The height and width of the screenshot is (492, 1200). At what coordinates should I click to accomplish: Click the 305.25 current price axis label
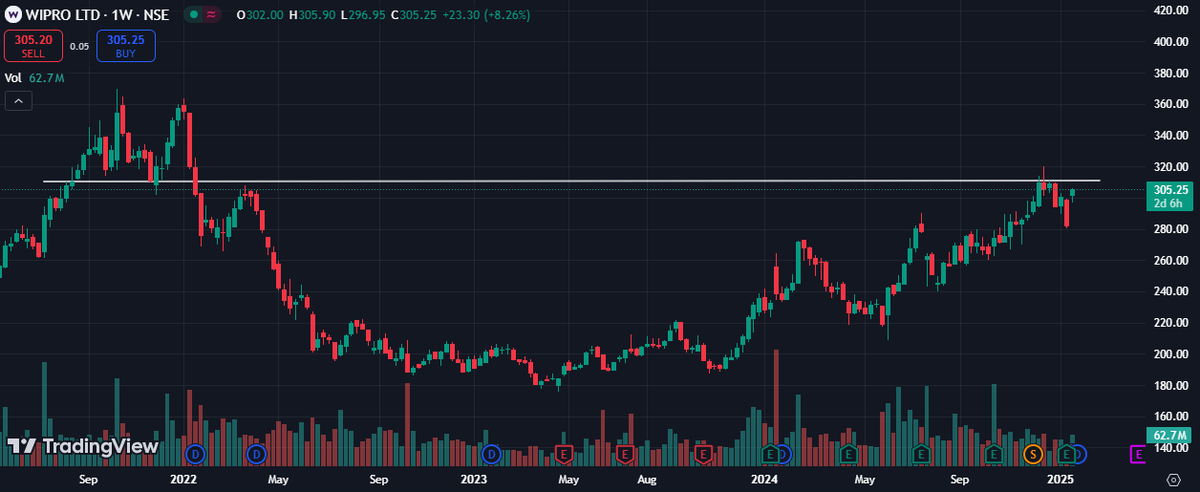point(1168,190)
